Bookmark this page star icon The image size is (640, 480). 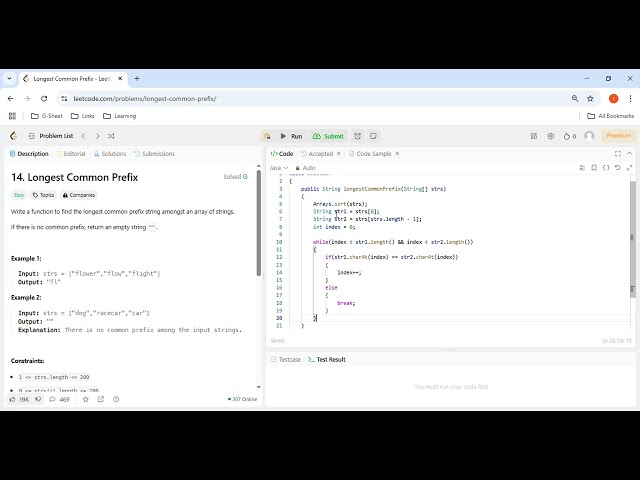click(x=590, y=98)
